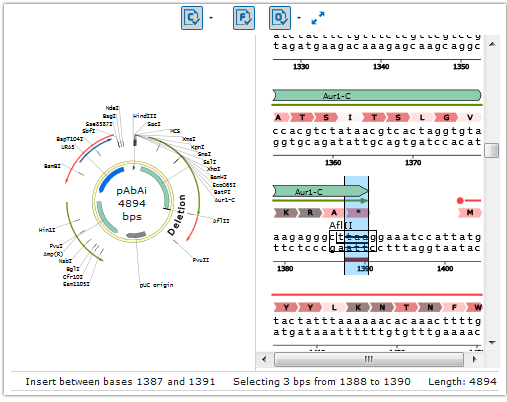Viewport: 507px width, 402px height.
Task: Click the O checkmark toolbar icon
Action: click(280, 18)
